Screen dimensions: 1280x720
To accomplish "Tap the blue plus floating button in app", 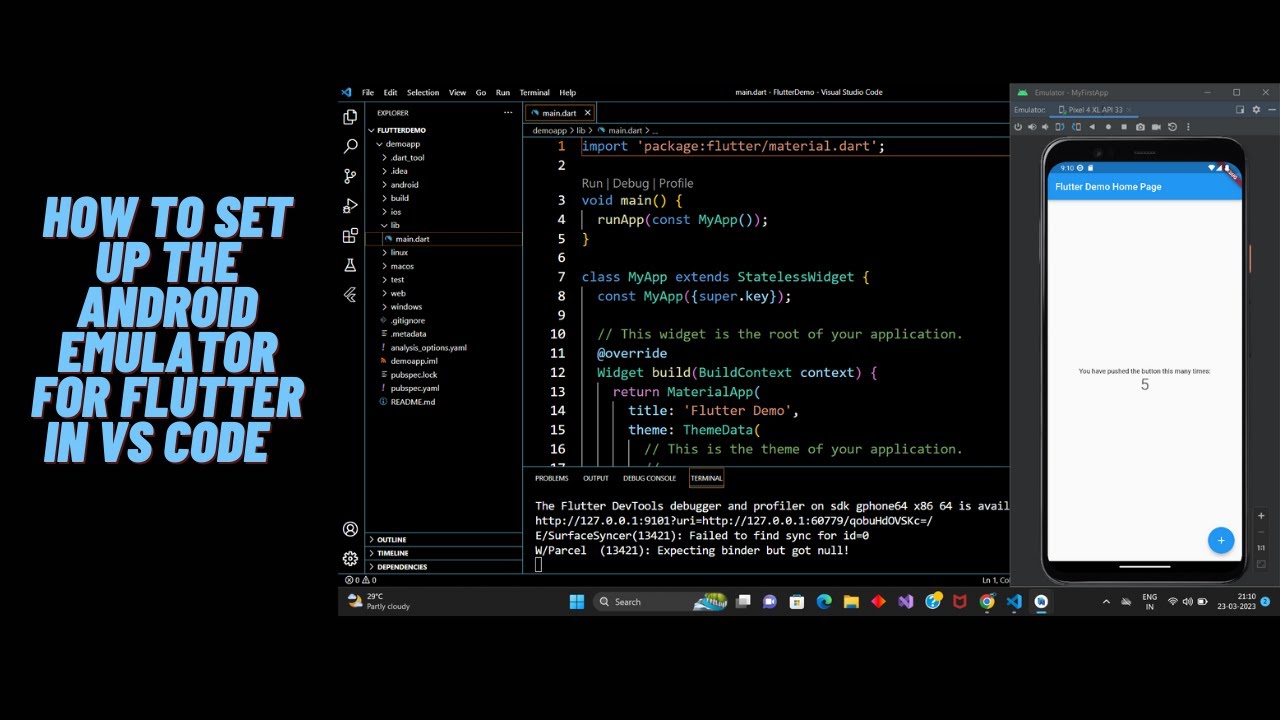I will tap(1220, 540).
